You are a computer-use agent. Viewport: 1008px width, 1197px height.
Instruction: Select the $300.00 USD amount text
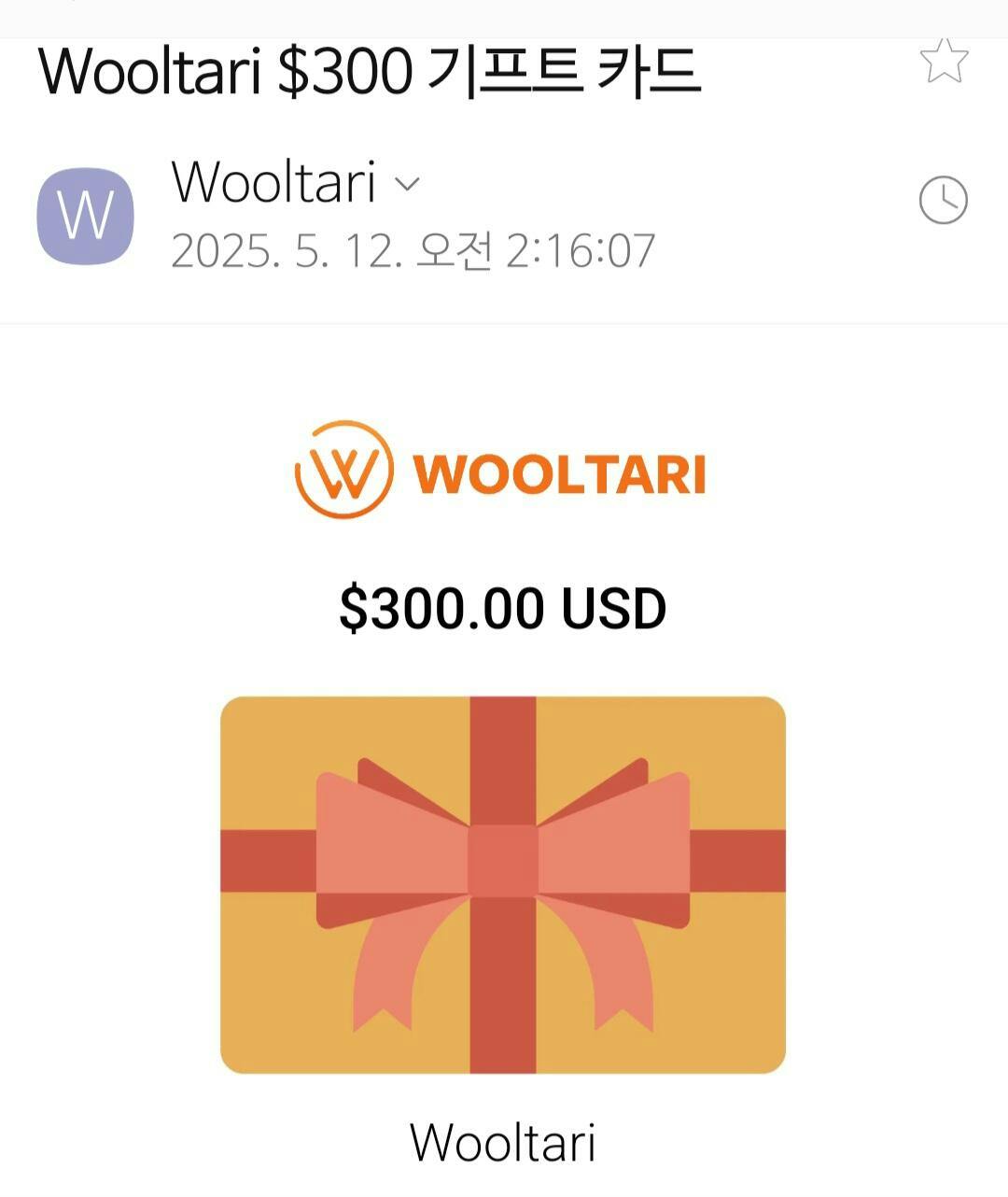point(503,608)
